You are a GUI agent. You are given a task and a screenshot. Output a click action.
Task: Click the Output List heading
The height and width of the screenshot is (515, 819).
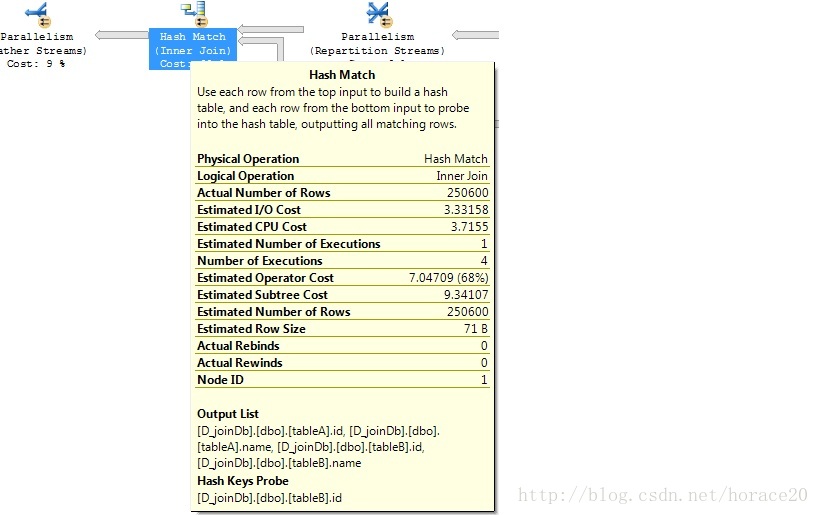pos(228,414)
